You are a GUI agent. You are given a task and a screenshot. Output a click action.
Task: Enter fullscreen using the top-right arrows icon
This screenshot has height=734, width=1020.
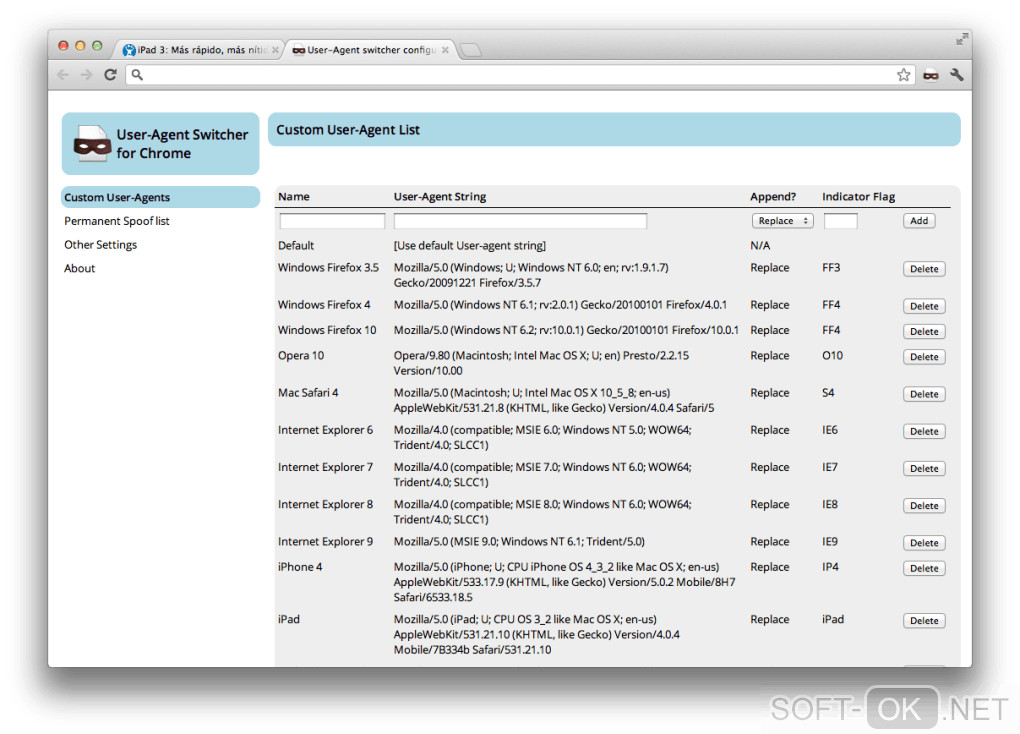[x=961, y=39]
